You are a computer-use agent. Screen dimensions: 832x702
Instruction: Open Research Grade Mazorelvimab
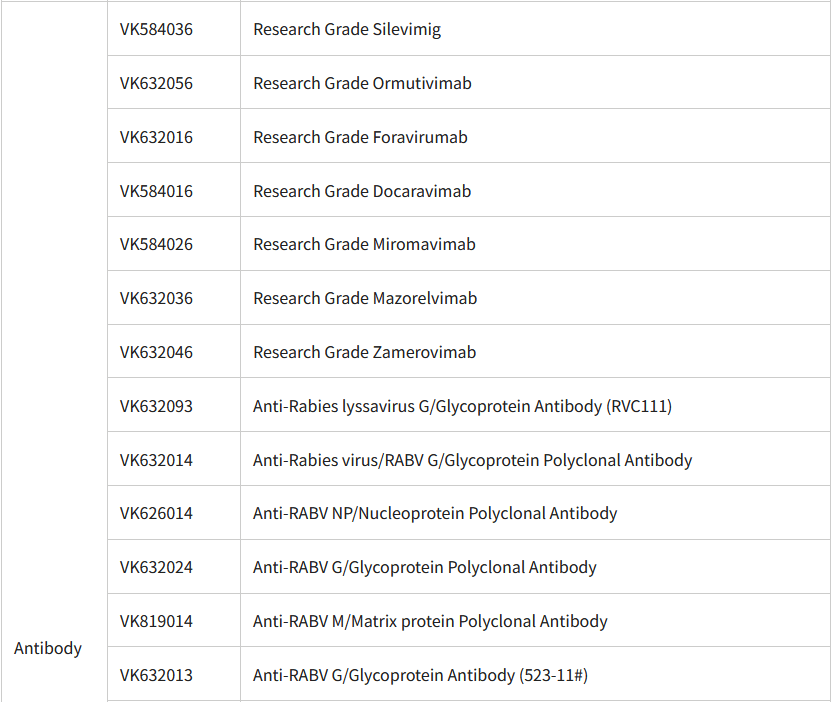tap(365, 298)
